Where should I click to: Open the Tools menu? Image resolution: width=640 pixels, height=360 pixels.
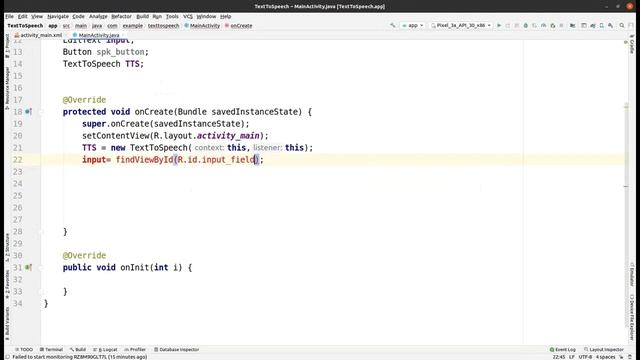172,16
